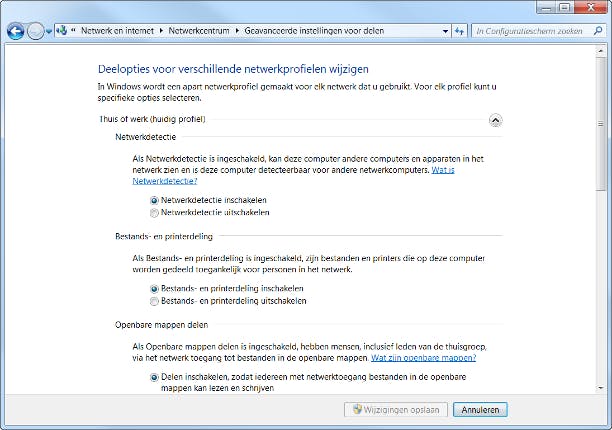Click the network control panel icon in address bar

[62, 30]
